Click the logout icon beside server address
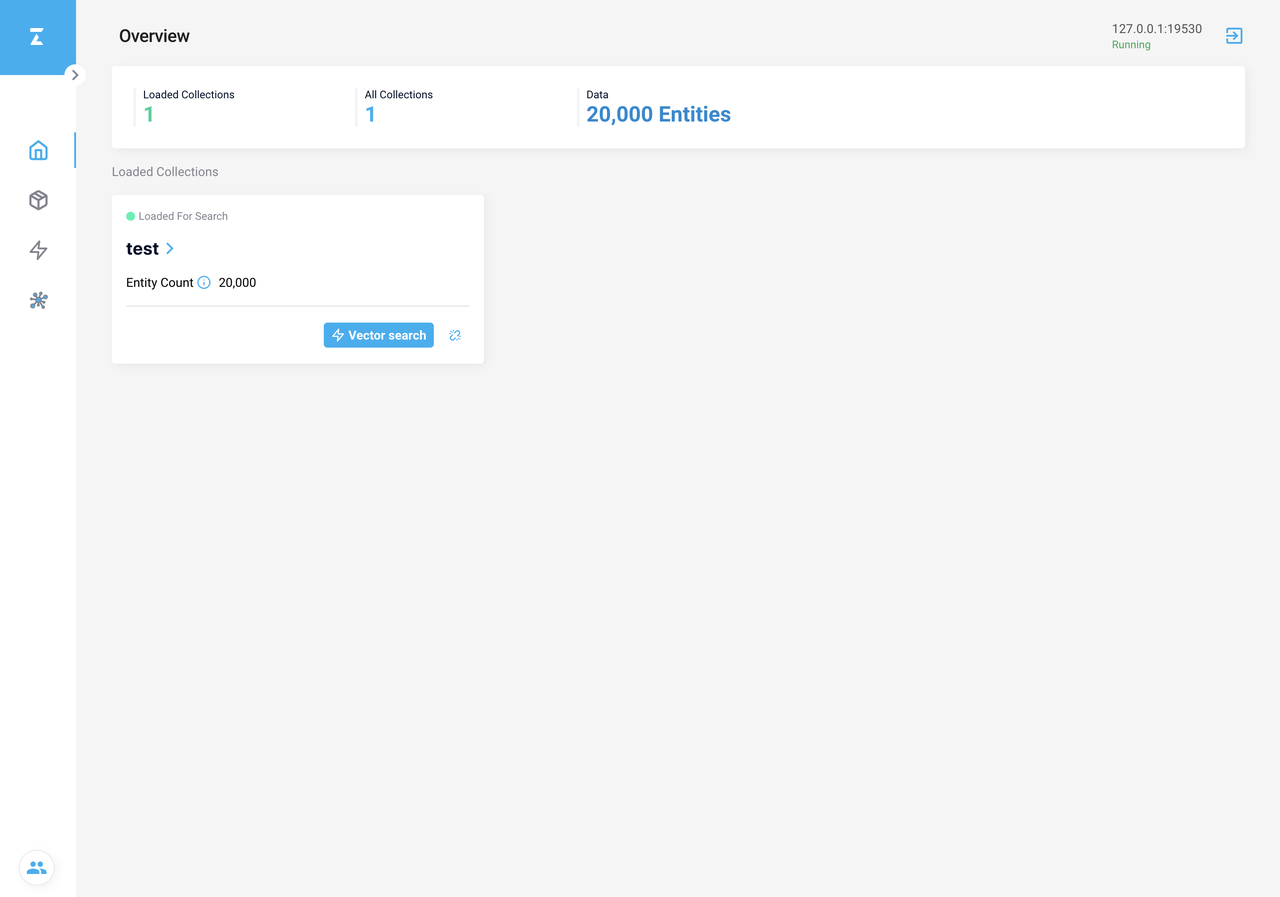Viewport: 1280px width, 897px height. pyautogui.click(x=1234, y=36)
